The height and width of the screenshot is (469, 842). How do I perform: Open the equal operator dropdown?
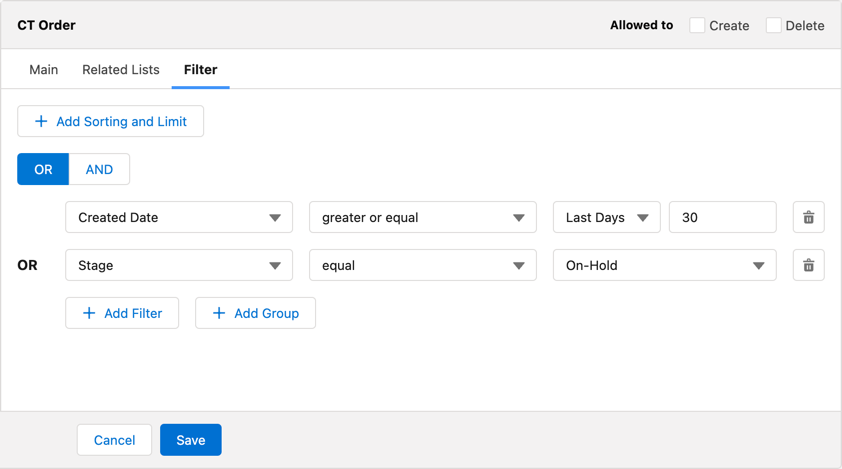point(423,265)
